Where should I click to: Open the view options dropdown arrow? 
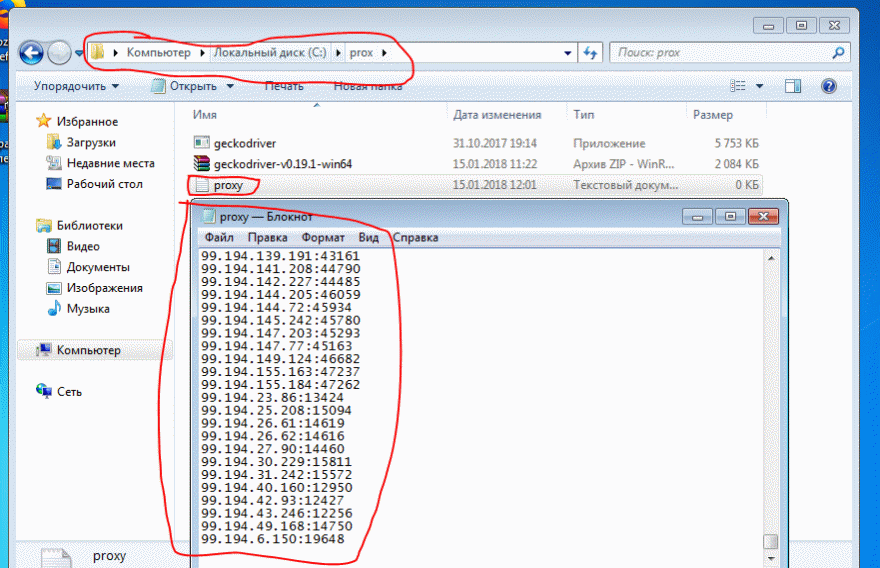759,86
